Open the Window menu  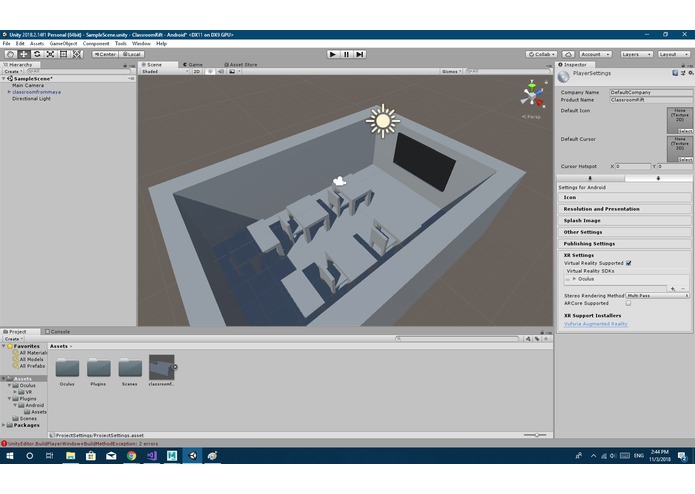[x=141, y=43]
